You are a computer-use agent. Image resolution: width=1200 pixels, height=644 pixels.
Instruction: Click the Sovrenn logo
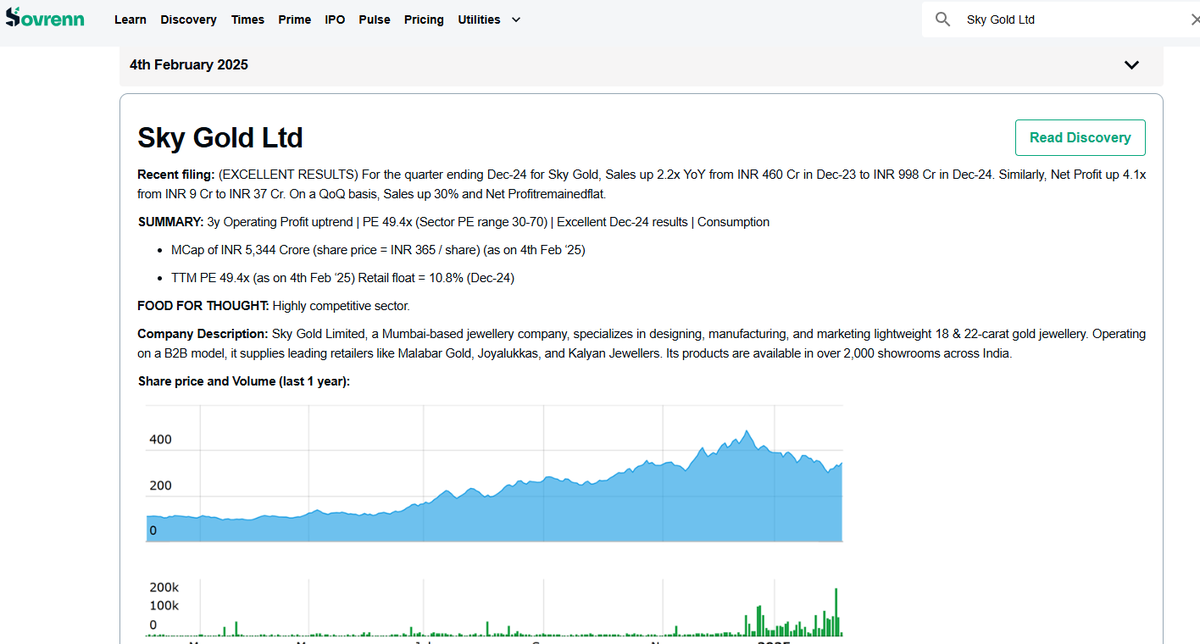(x=45, y=18)
